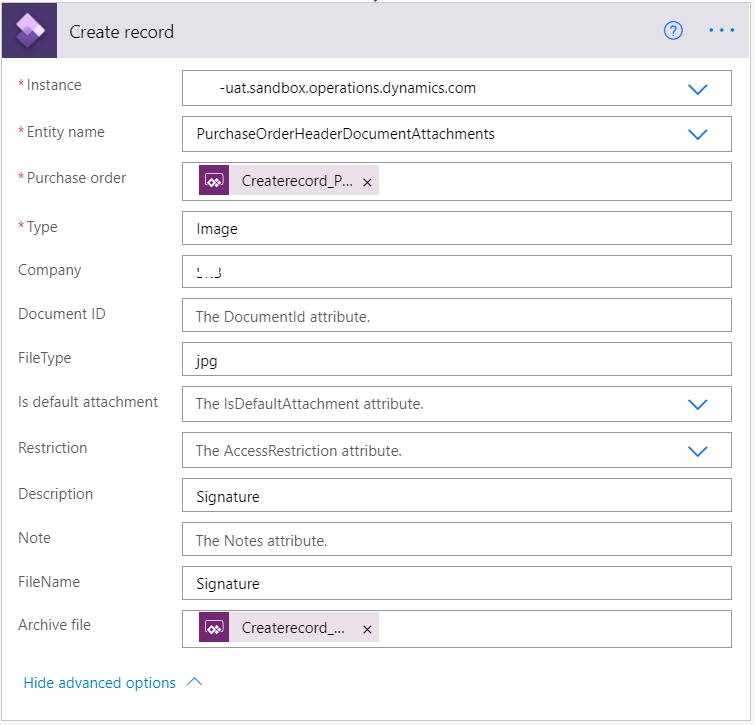755x725 pixels.
Task: Click the Archive file field label
Action: [x=54, y=625]
